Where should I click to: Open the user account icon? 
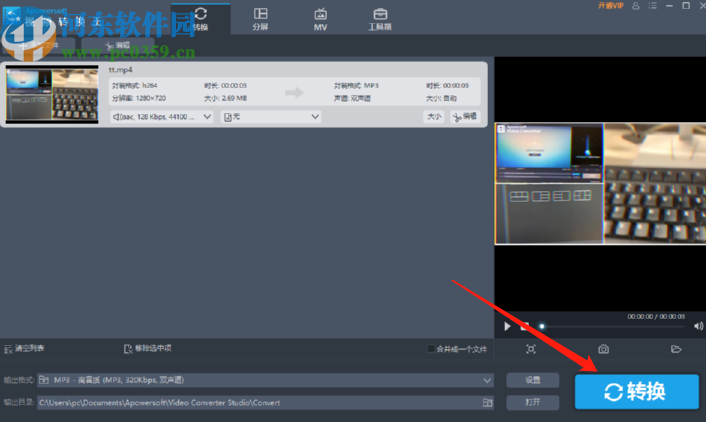(636, 6)
